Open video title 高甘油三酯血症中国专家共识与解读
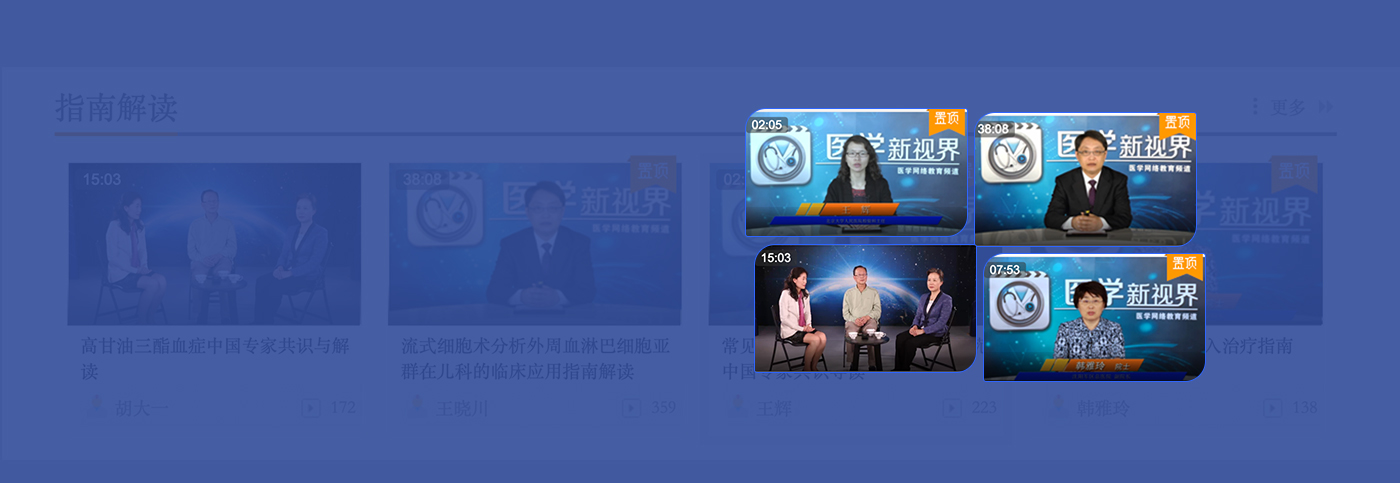 (215, 359)
